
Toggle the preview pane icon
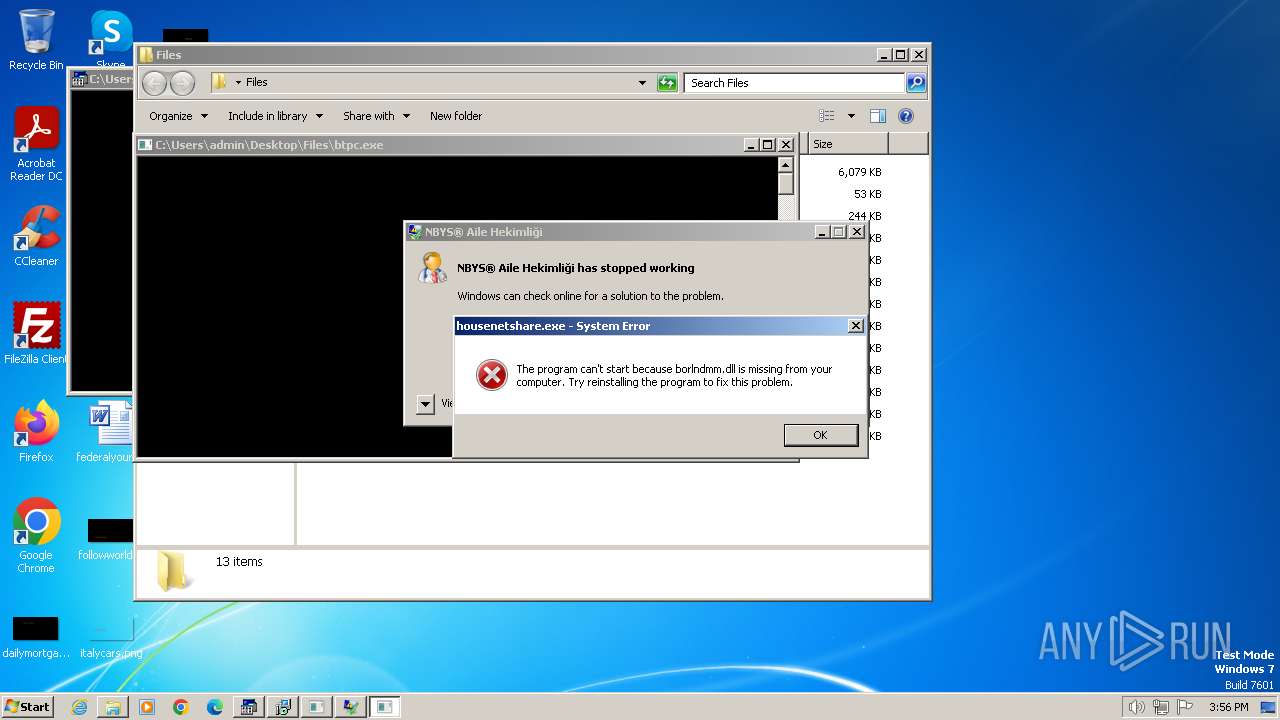pos(877,116)
